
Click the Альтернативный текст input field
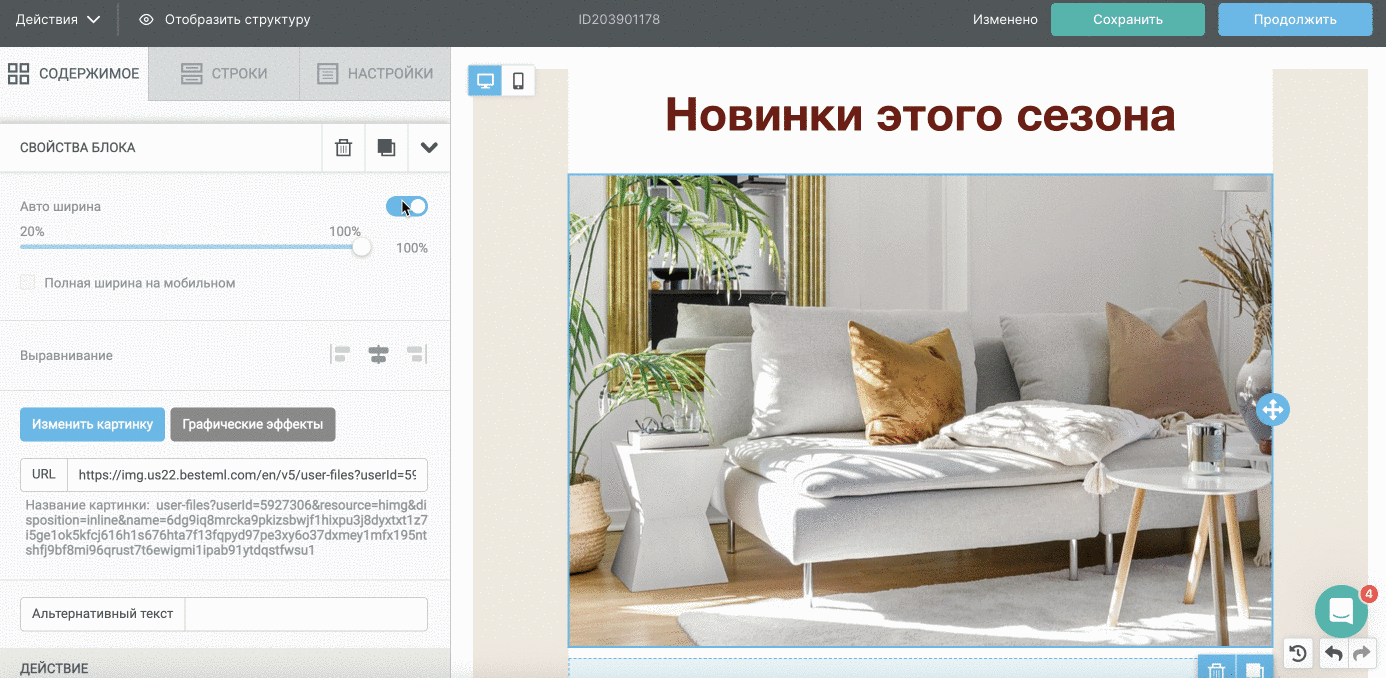coord(306,614)
